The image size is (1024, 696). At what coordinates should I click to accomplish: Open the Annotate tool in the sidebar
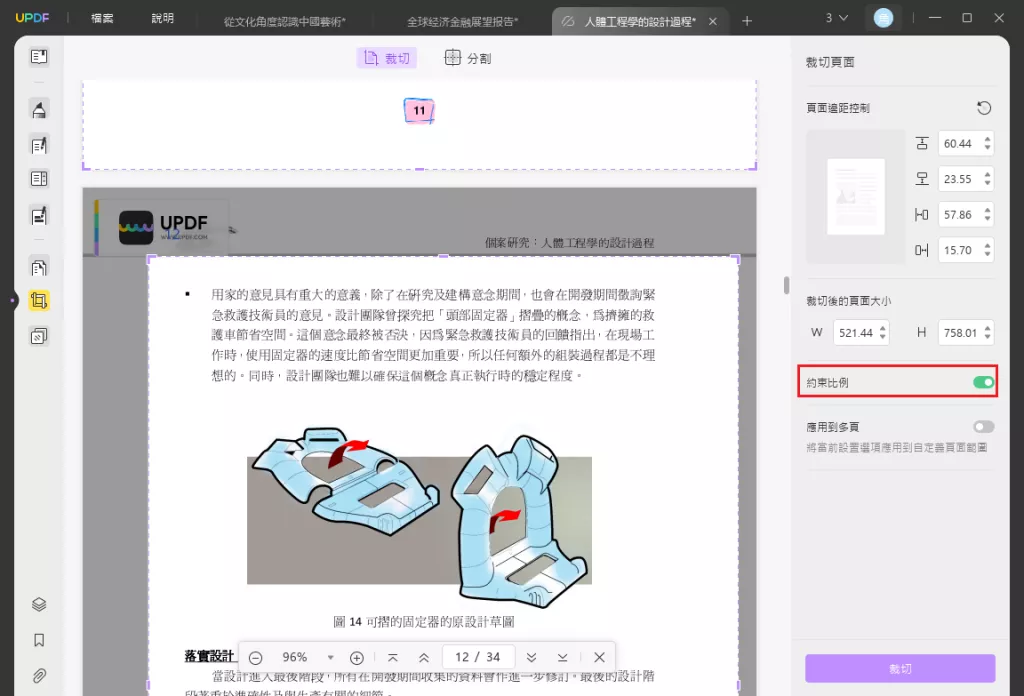tap(39, 112)
